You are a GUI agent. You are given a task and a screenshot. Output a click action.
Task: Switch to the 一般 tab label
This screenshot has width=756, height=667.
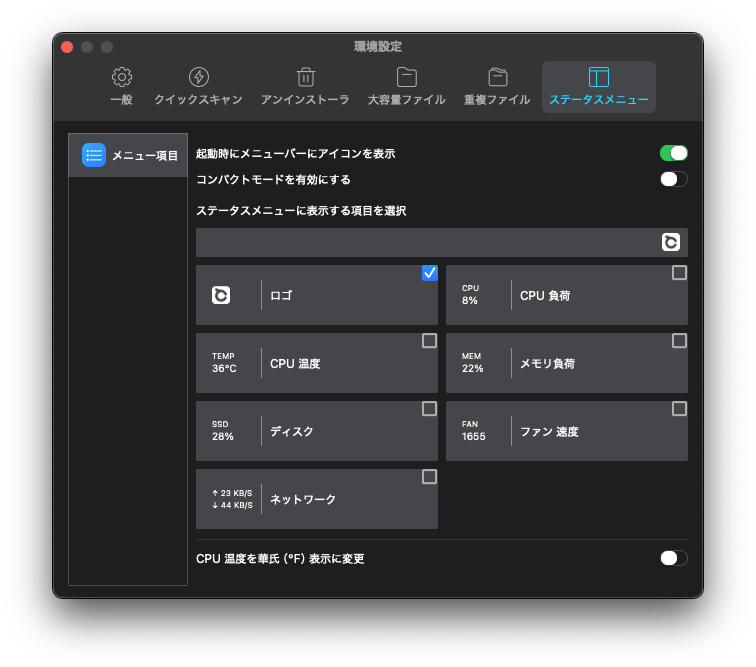click(x=122, y=100)
